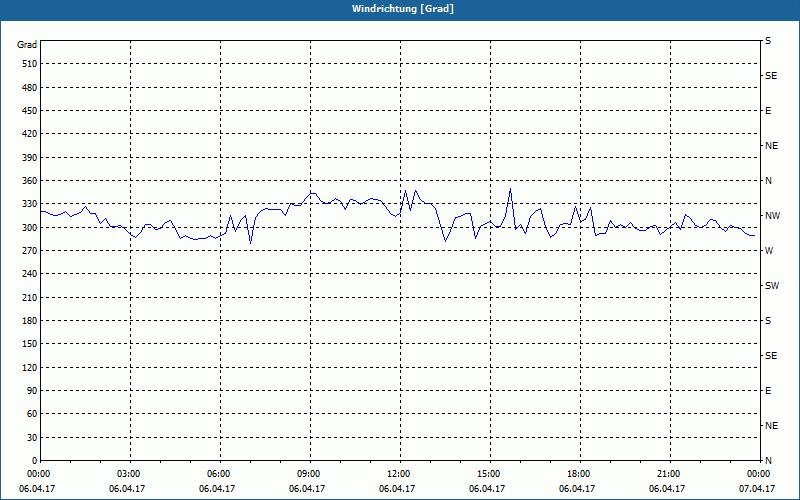Click the 510 y-axis value
800x500 pixels.
tap(30, 64)
